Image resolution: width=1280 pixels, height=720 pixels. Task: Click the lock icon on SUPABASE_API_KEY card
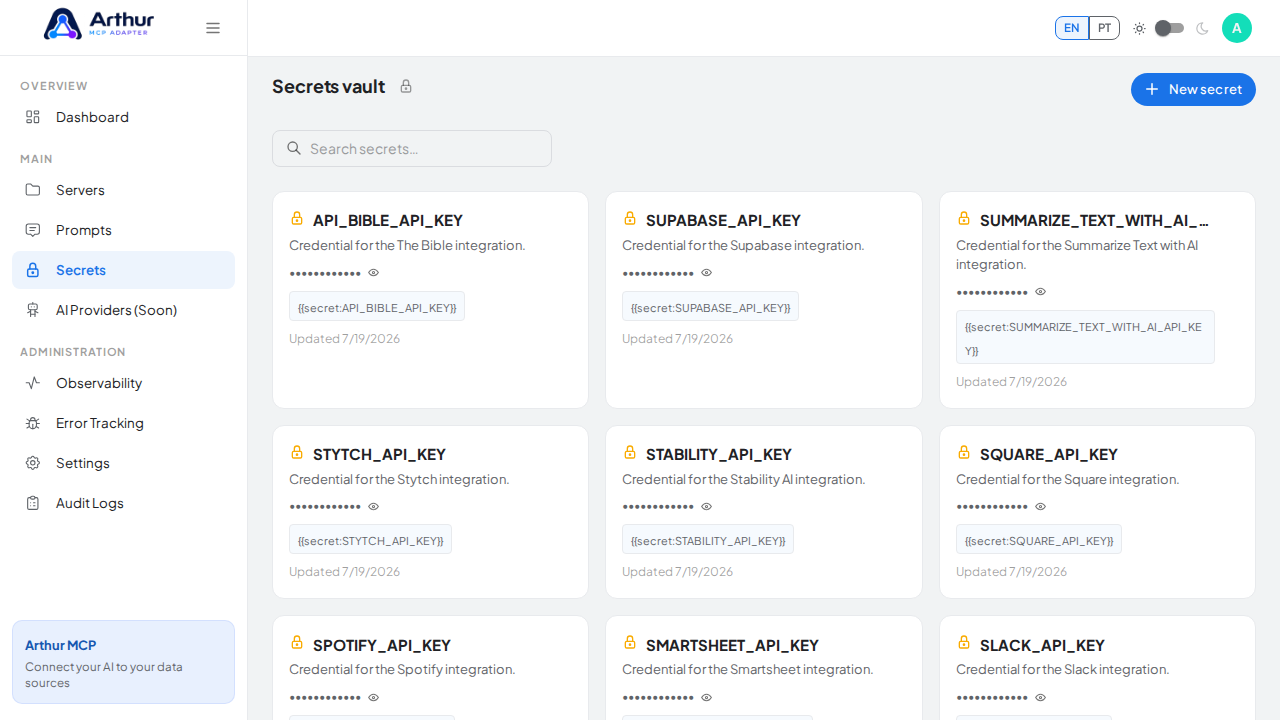click(630, 218)
